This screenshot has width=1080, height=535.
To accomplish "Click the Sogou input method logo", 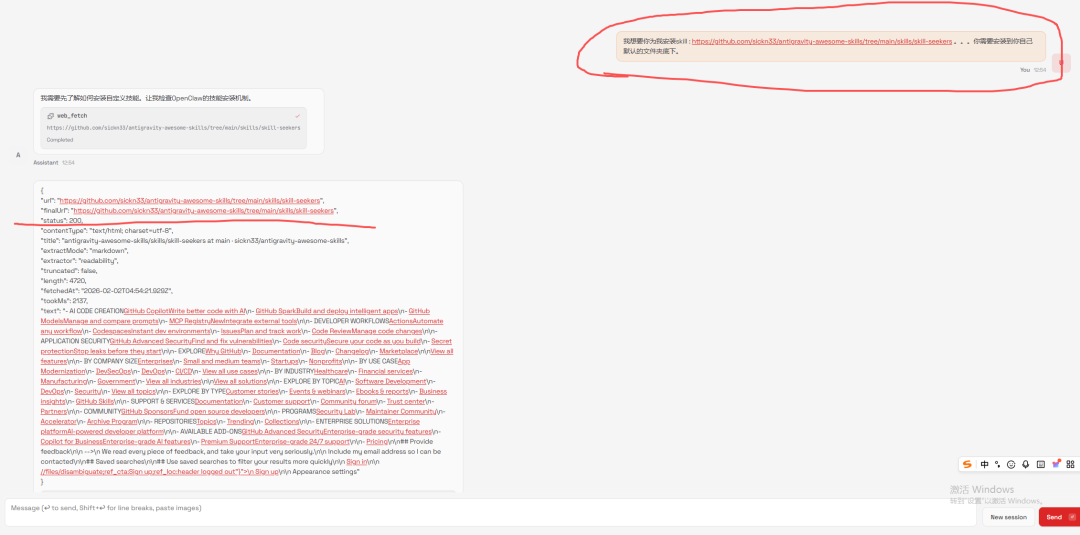I will (x=967, y=464).
